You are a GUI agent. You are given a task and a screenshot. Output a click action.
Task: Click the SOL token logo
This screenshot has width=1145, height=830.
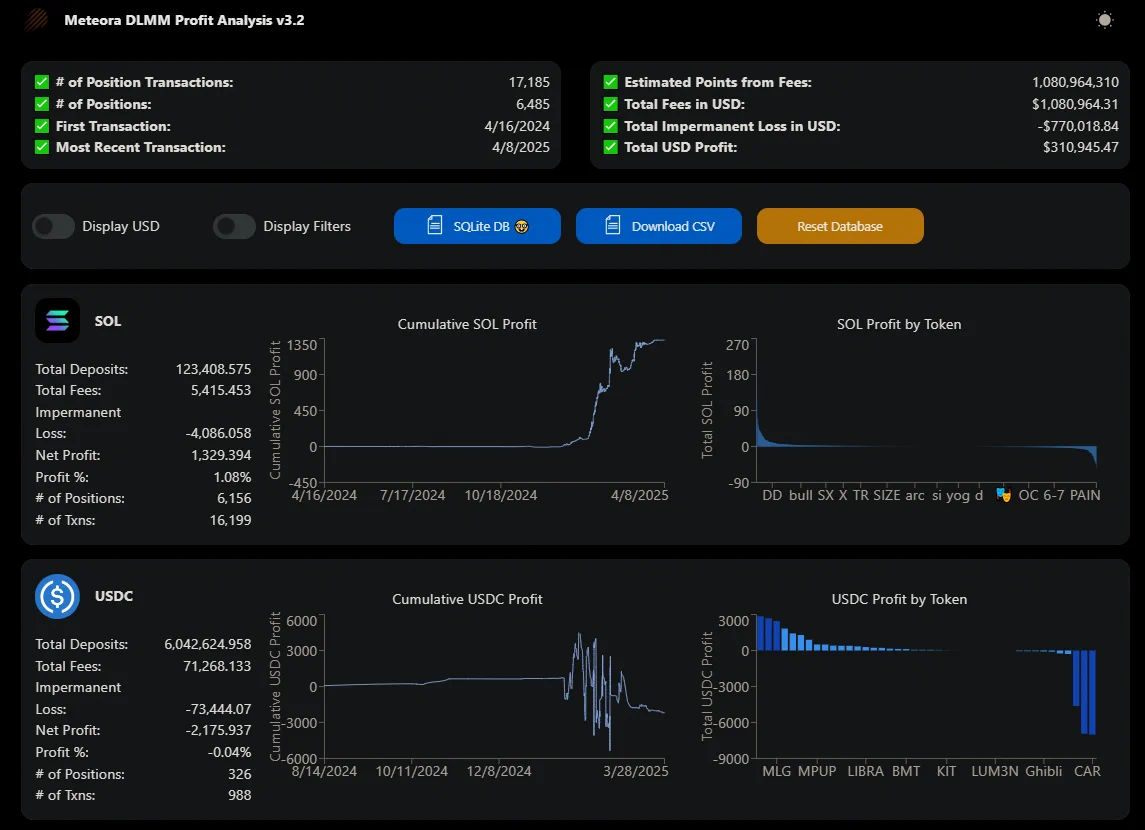(57, 320)
